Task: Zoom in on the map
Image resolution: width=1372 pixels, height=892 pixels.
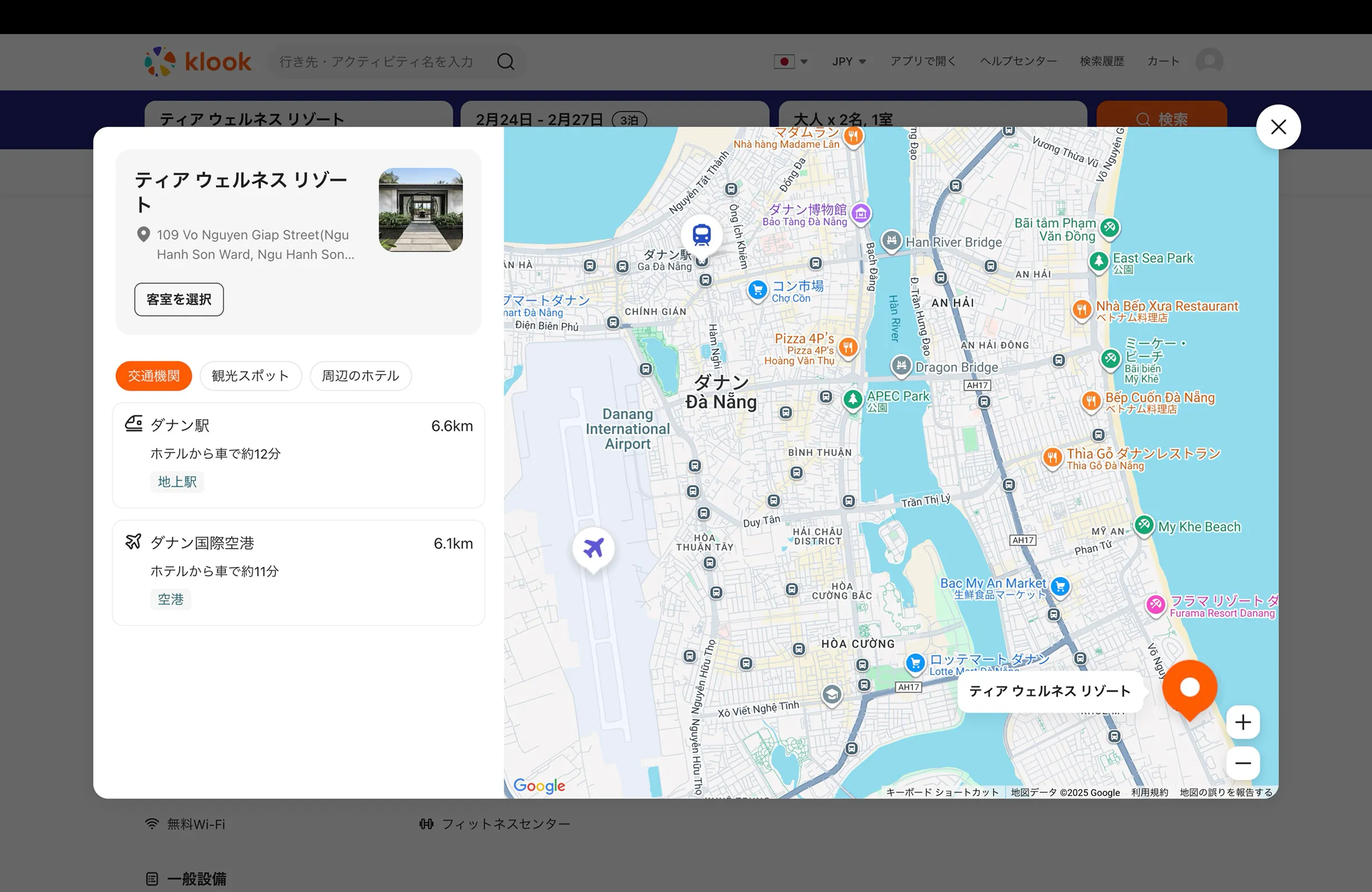Action: (x=1243, y=722)
